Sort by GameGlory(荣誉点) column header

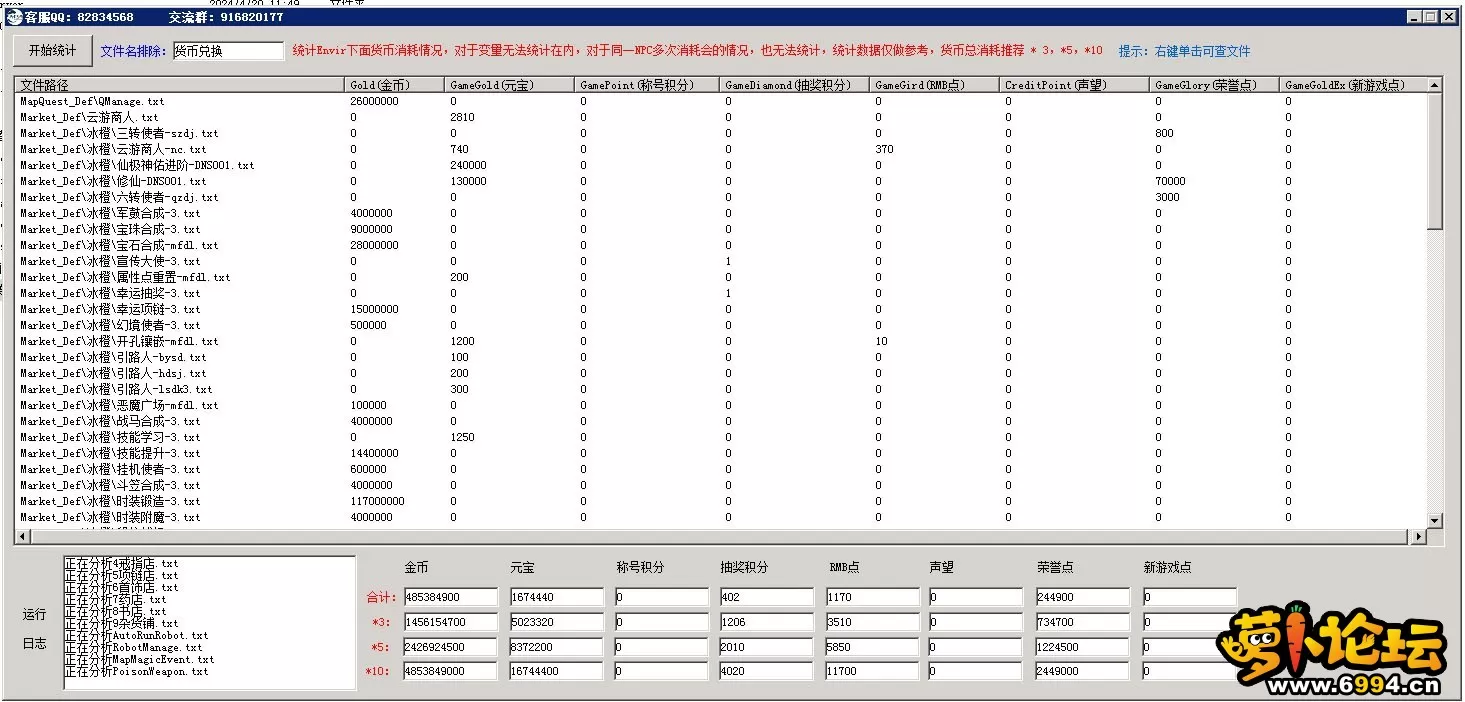pyautogui.click(x=1215, y=86)
